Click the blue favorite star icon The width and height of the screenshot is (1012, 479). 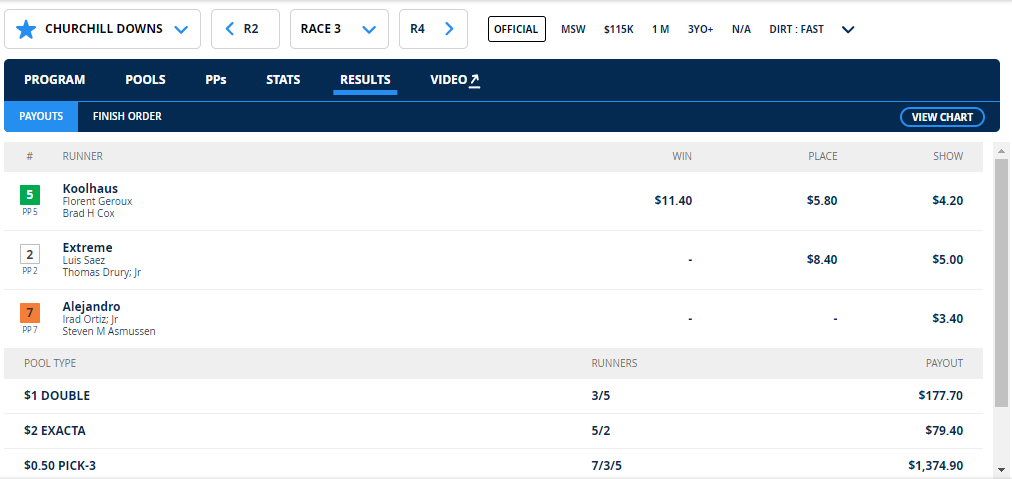point(26,29)
